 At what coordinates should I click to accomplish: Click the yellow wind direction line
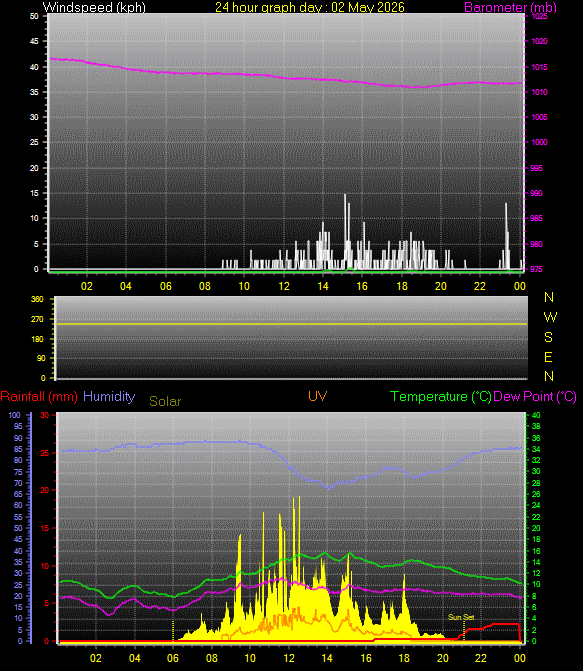point(291,324)
